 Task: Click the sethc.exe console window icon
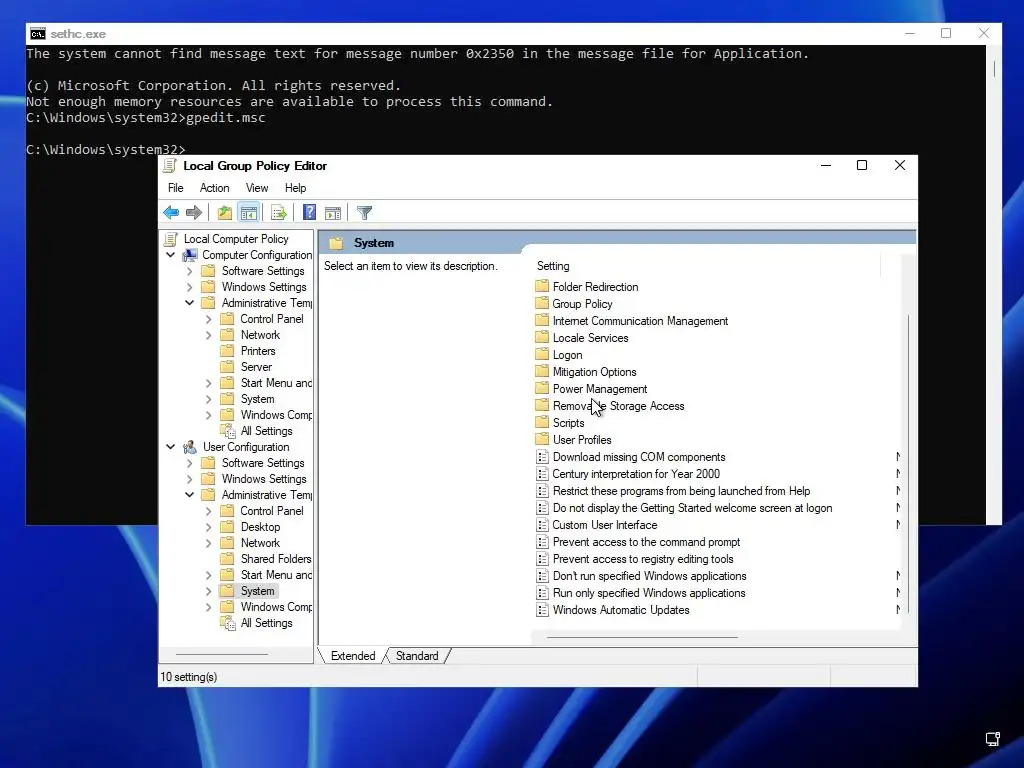38,33
